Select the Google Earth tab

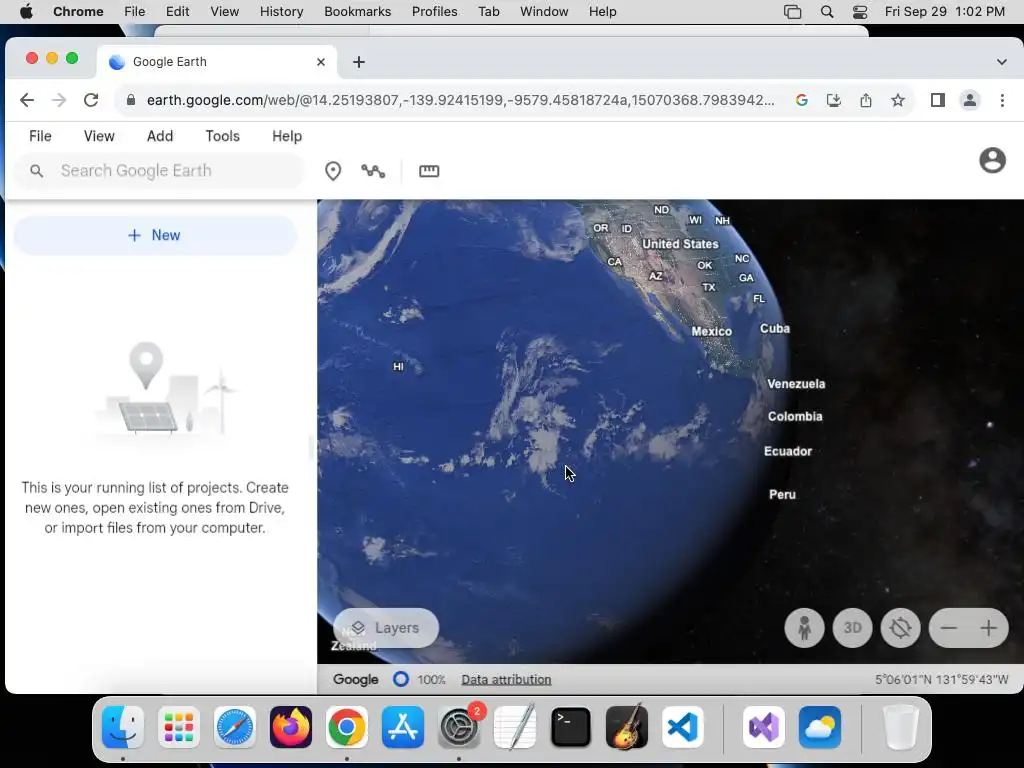tap(217, 61)
